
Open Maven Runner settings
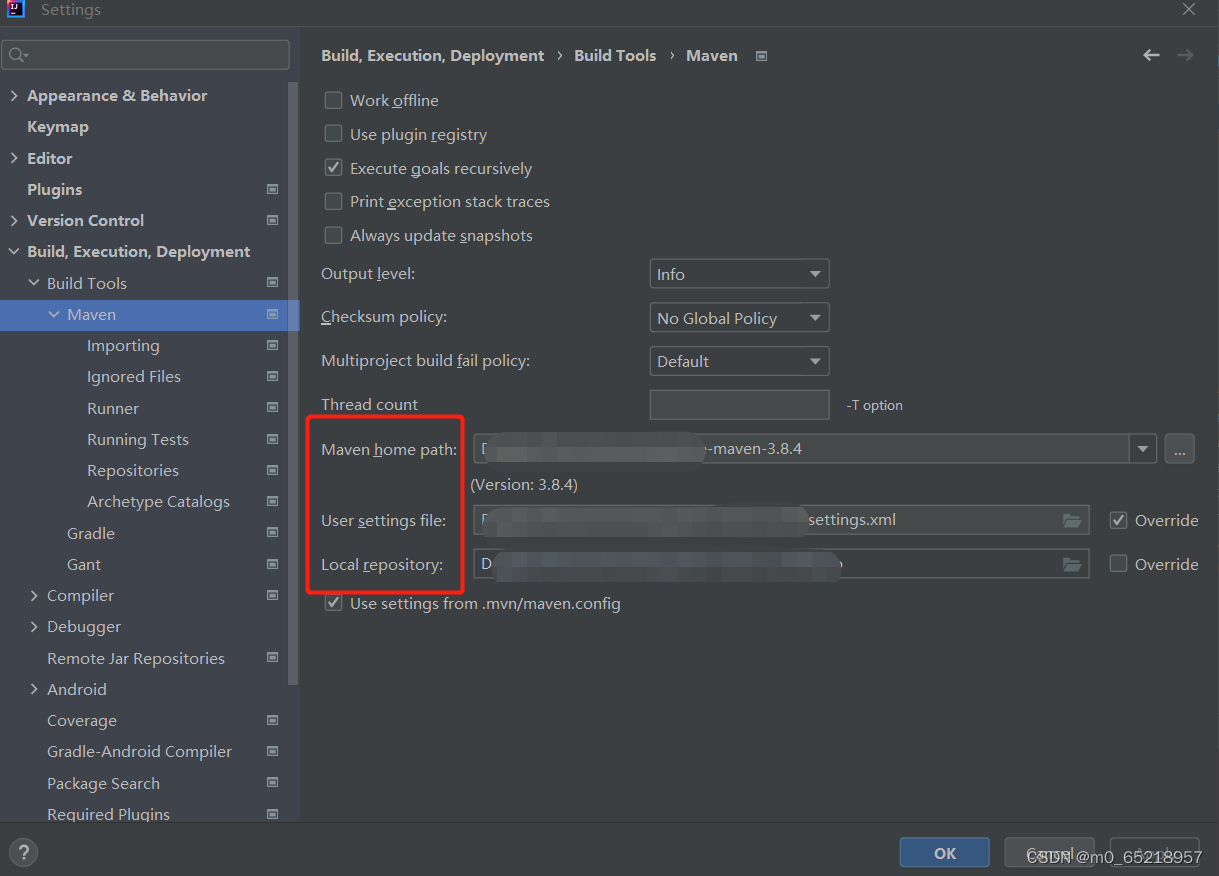click(113, 408)
